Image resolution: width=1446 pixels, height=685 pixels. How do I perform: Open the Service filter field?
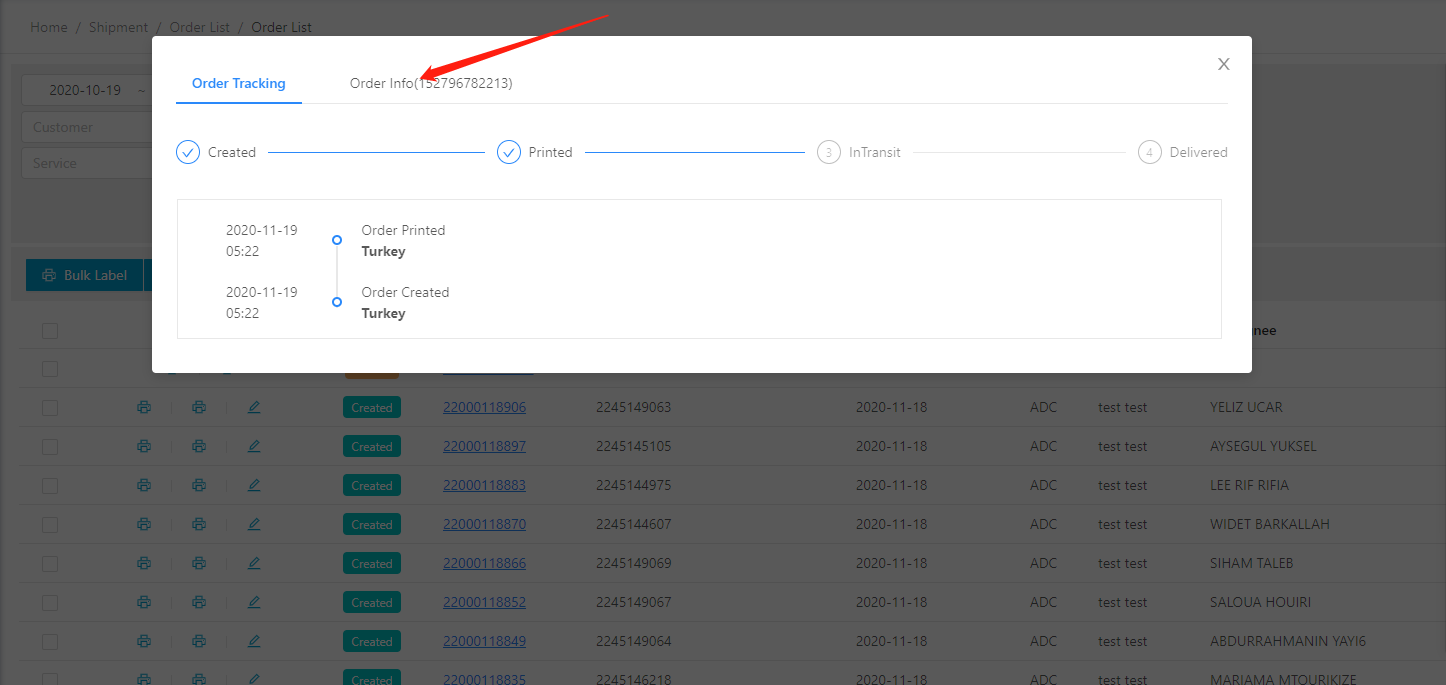(x=87, y=163)
